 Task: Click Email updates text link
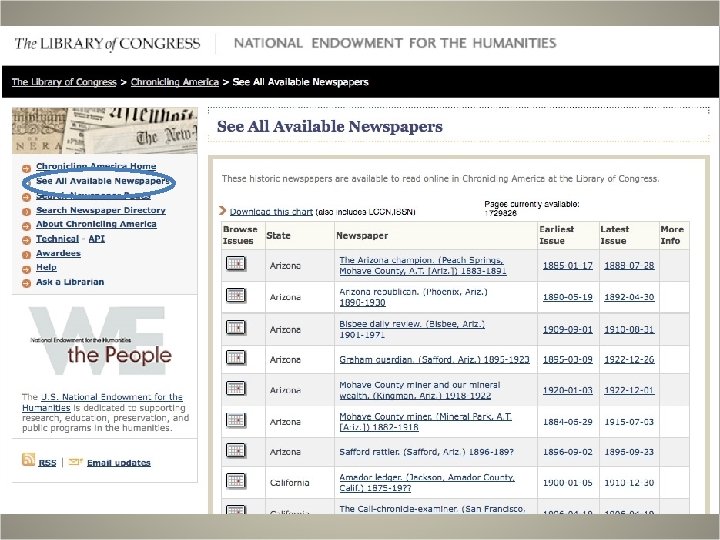(x=118, y=463)
